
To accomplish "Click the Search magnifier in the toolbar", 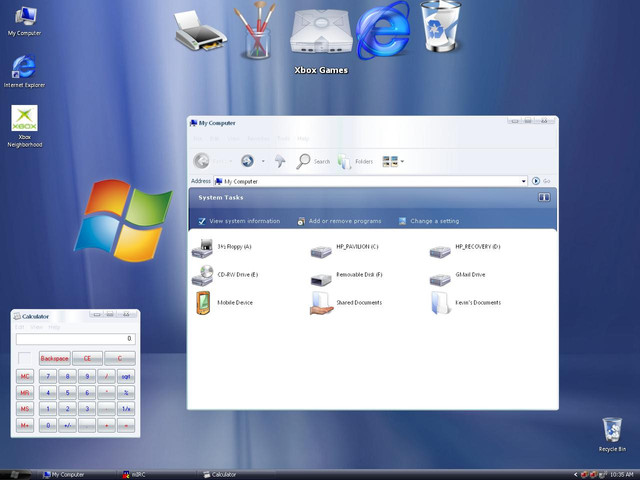I will [313, 161].
